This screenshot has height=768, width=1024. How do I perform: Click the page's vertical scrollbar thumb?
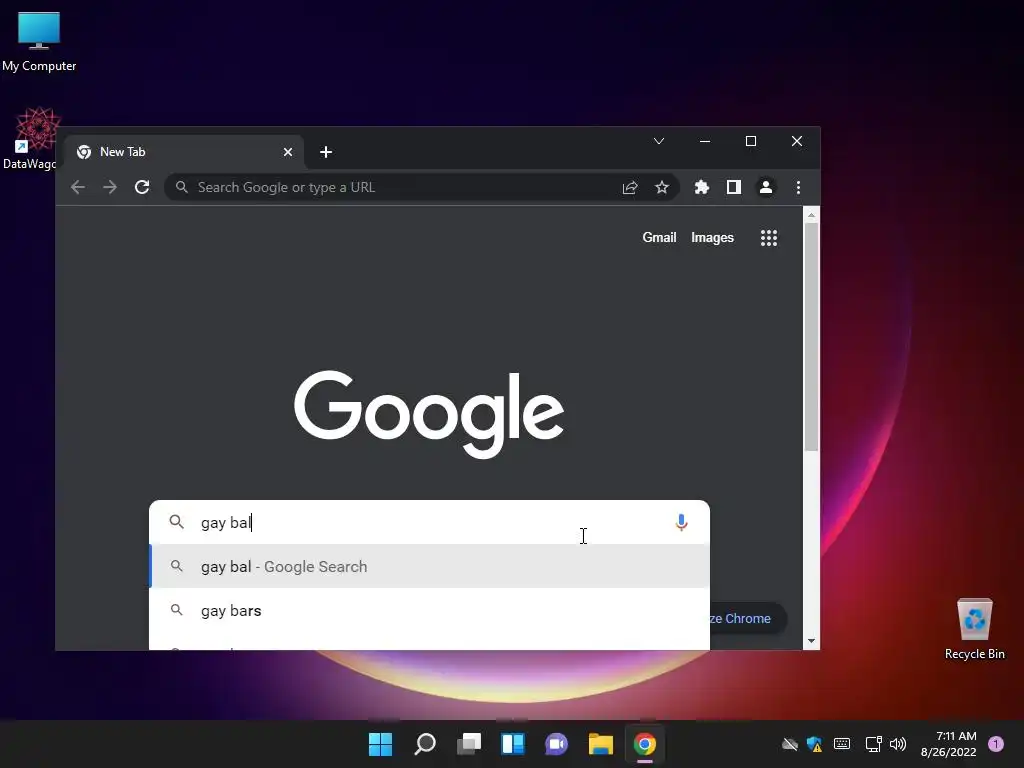pyautogui.click(x=811, y=336)
